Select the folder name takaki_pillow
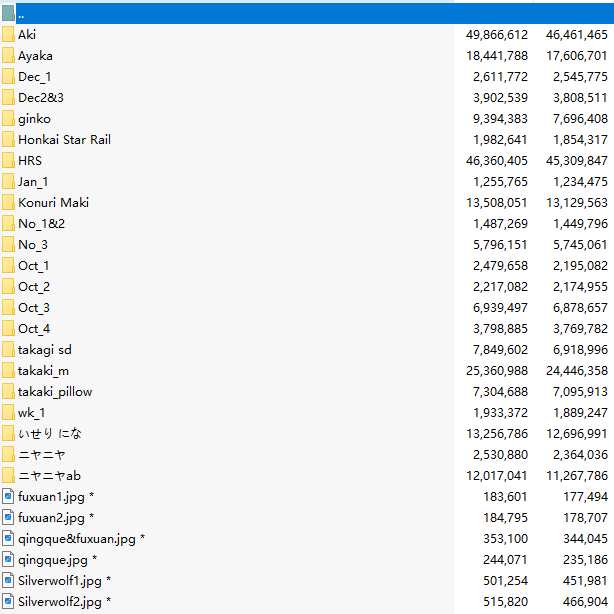Screen dimensions: 614x614 tap(55, 392)
